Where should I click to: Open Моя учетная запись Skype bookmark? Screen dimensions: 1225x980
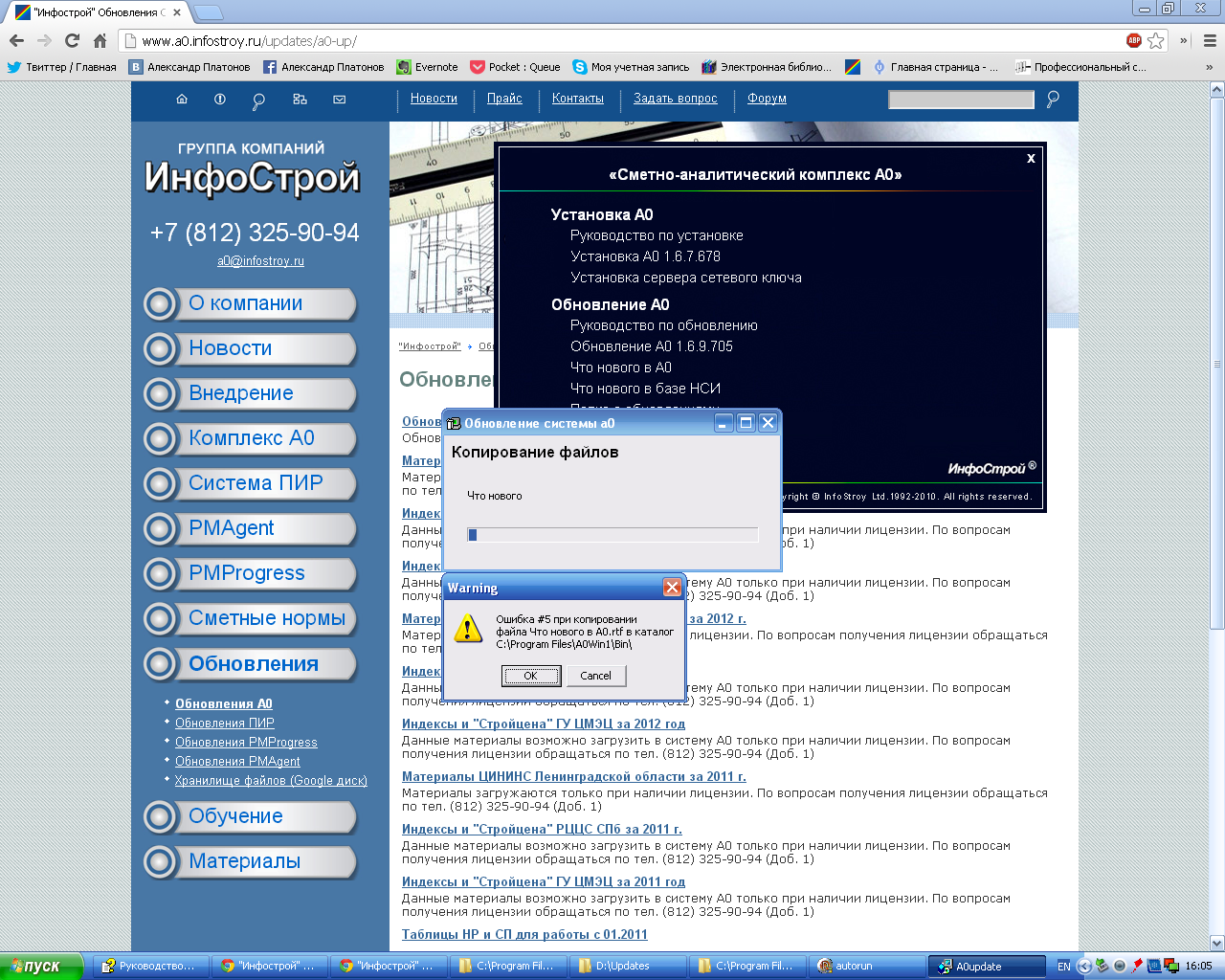[x=631, y=67]
